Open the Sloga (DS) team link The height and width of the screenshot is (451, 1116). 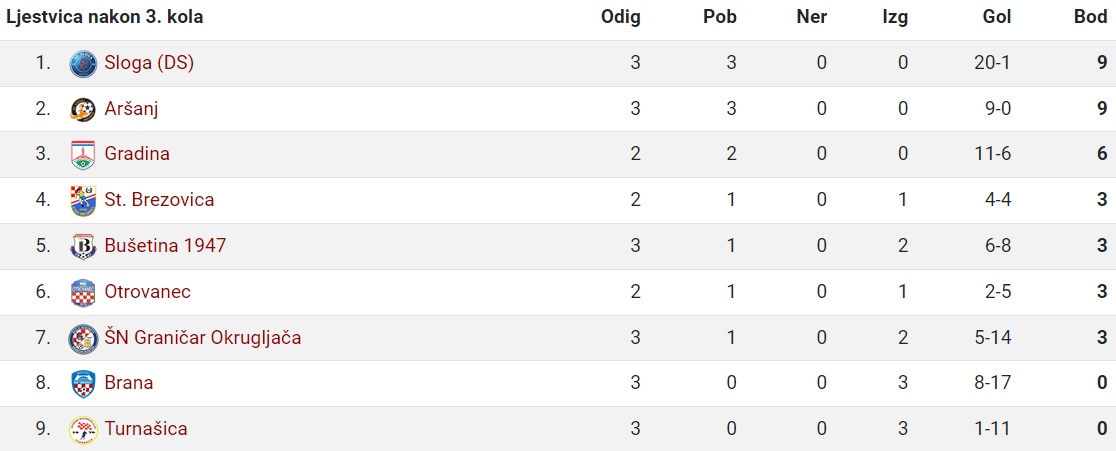[x=149, y=63]
